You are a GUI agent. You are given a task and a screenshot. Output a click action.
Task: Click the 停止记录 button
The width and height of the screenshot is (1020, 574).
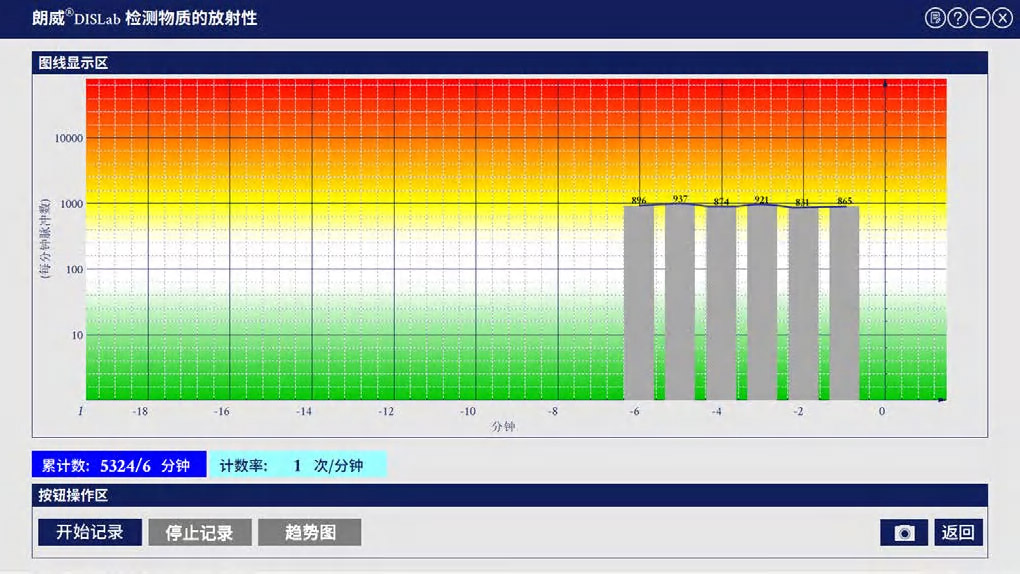(x=200, y=533)
